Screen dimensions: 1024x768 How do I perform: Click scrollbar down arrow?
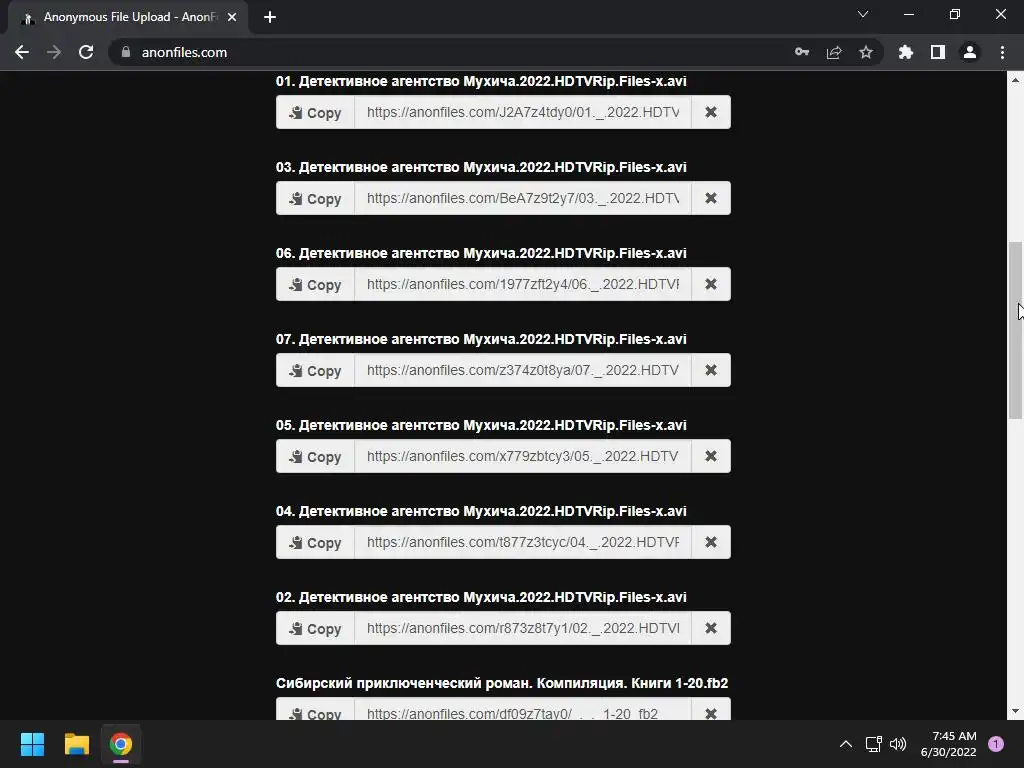[x=1015, y=711]
